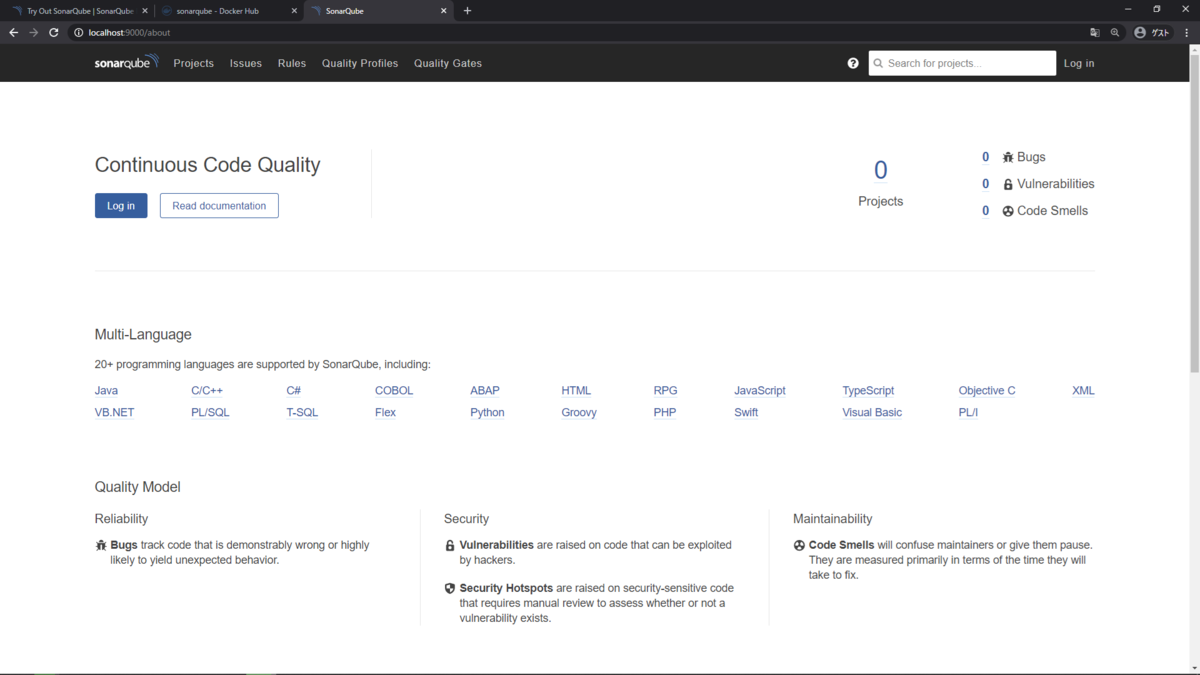Click radiation icon in Maintainability section

799,545
